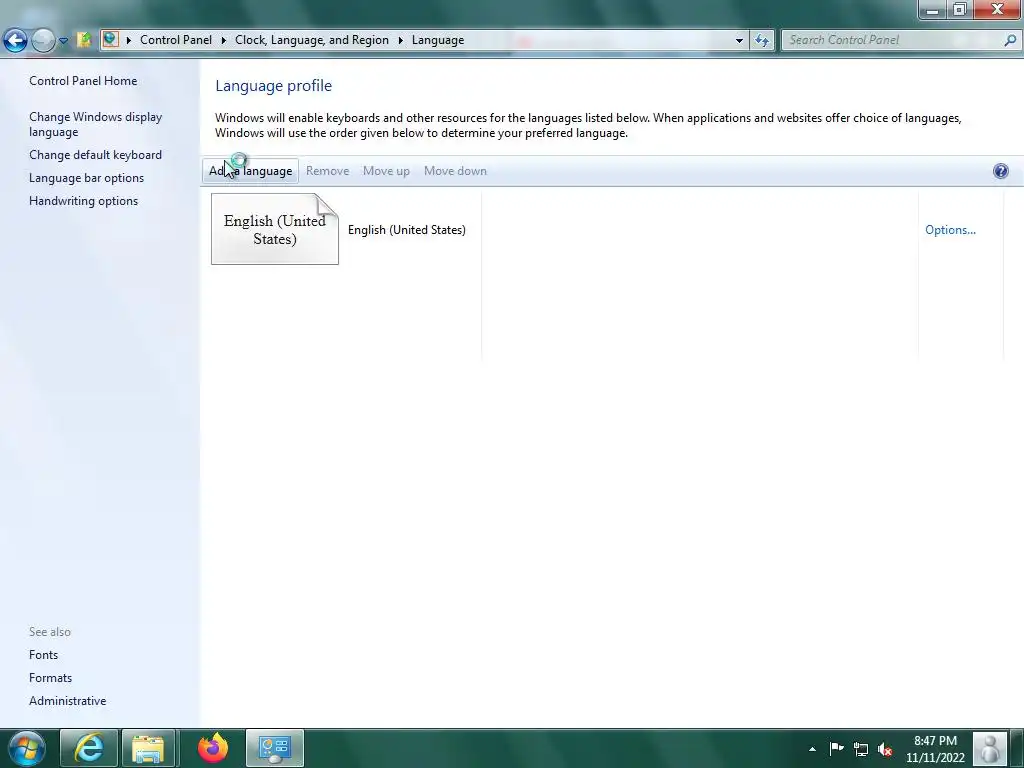The image size is (1024, 768).
Task: Open Administrative under See also
Action: pyautogui.click(x=67, y=701)
